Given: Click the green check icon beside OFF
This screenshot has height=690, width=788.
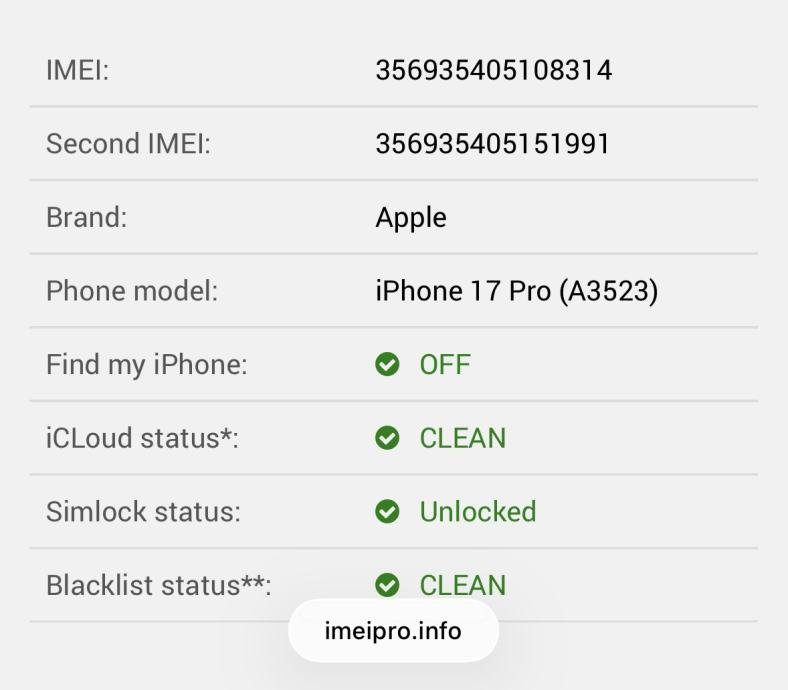Looking at the screenshot, I should (387, 365).
